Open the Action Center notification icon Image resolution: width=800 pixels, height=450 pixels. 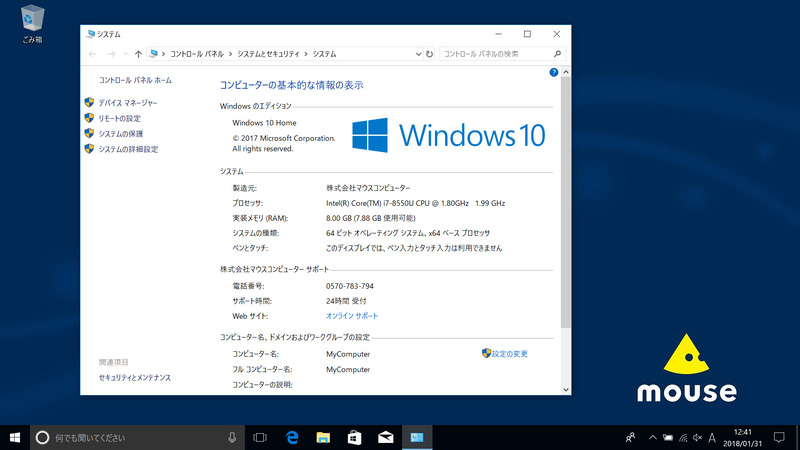pyautogui.click(x=779, y=438)
